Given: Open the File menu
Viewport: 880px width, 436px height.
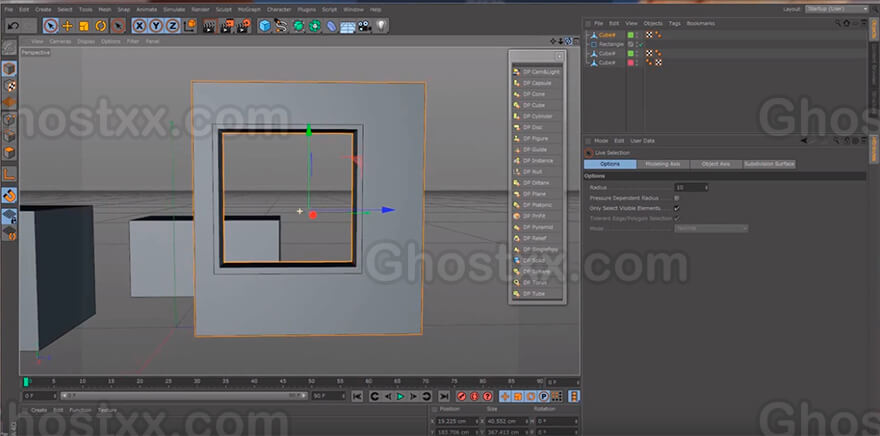Looking at the screenshot, I should pyautogui.click(x=8, y=10).
